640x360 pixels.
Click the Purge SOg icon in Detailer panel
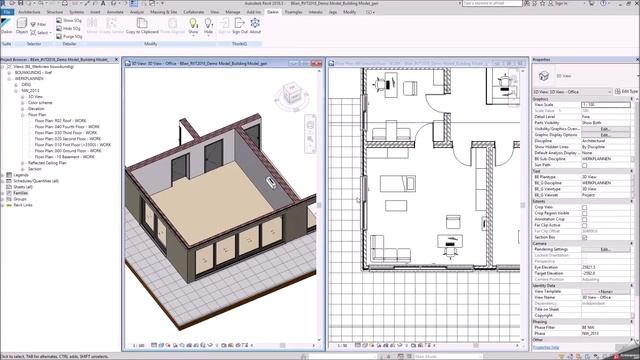(59, 36)
